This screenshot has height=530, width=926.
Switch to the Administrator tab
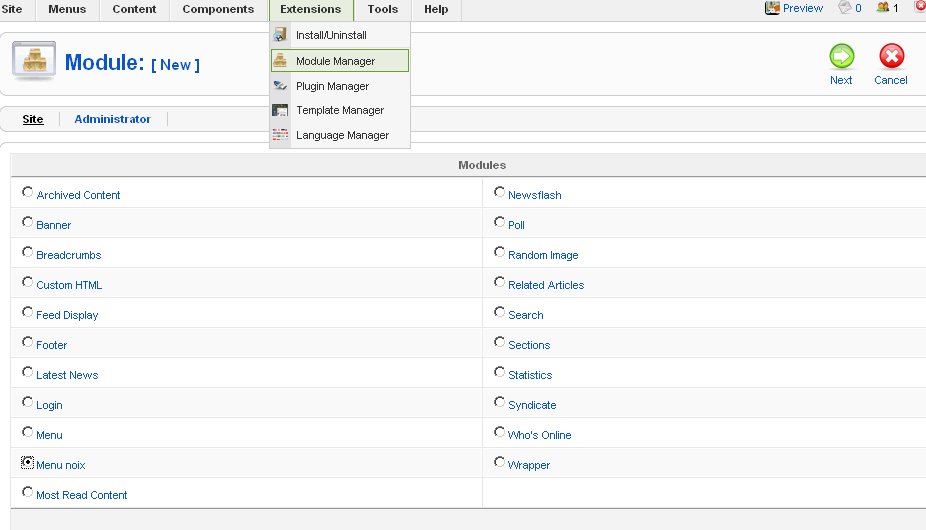coord(112,119)
